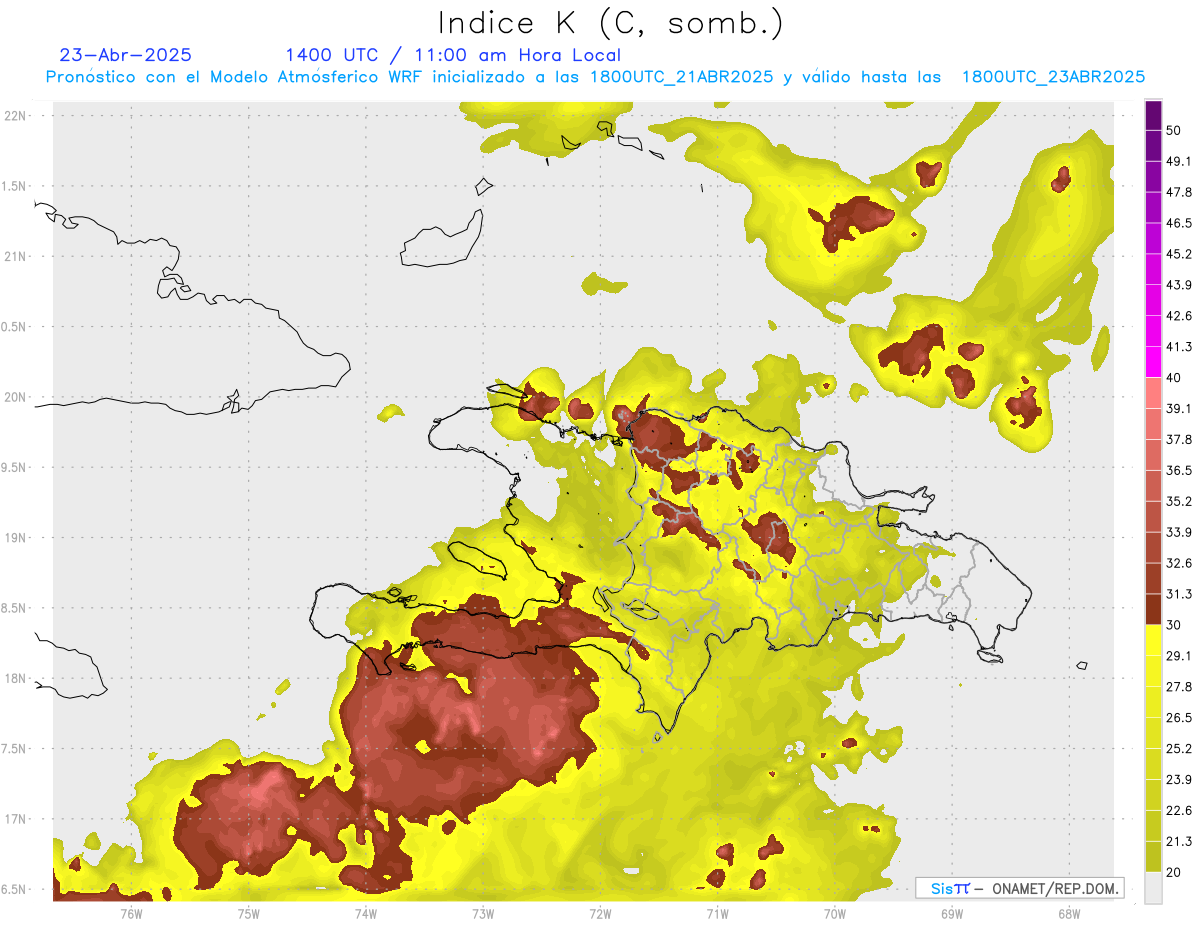This screenshot has width=1200, height=927.
Task: Click the latitude label "19N"
Action: point(17,538)
